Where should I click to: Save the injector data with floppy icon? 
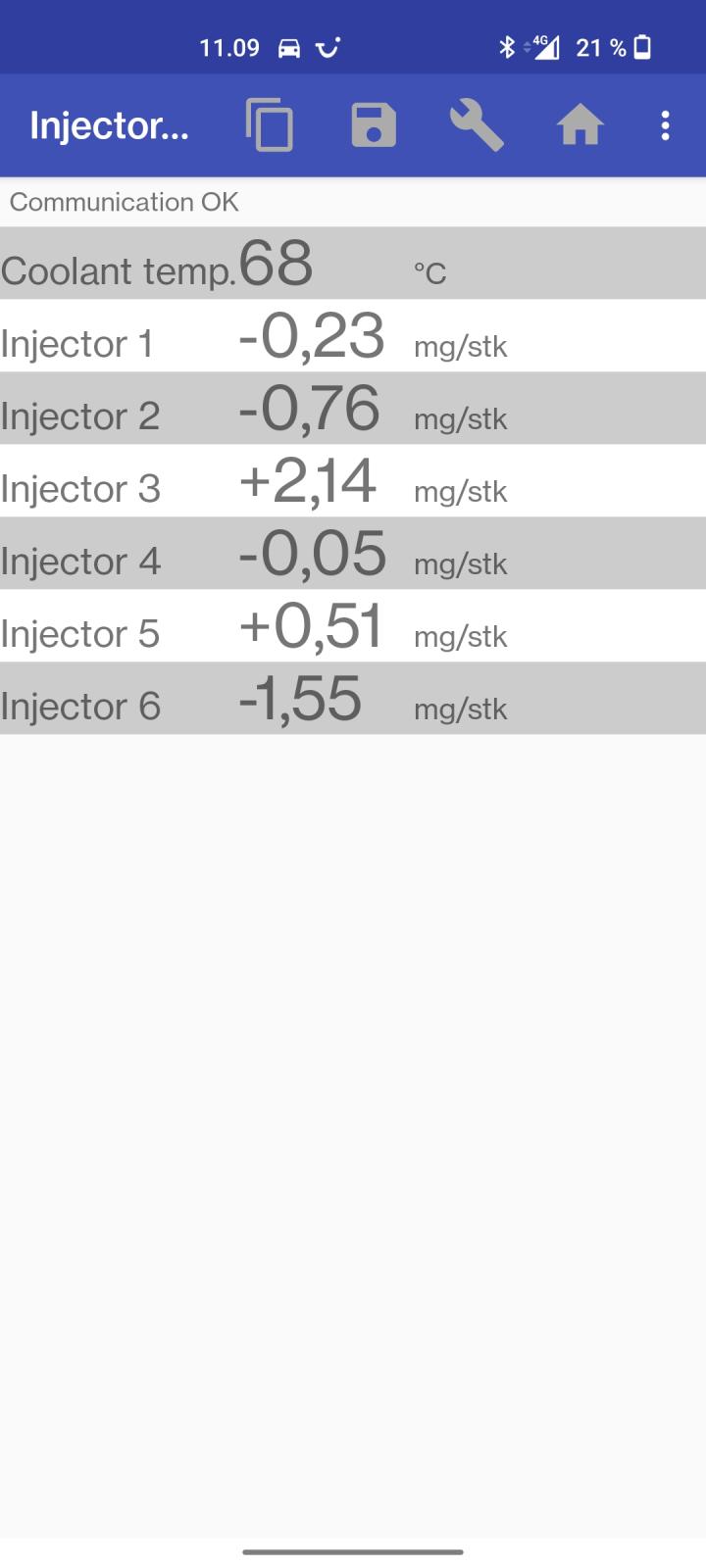374,125
